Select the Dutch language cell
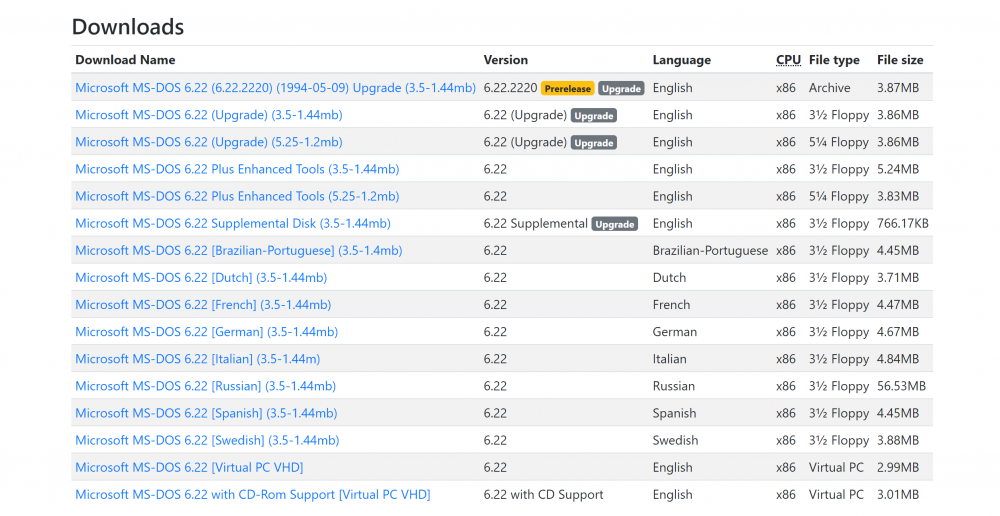Viewport: 1000px width, 516px height. (669, 278)
